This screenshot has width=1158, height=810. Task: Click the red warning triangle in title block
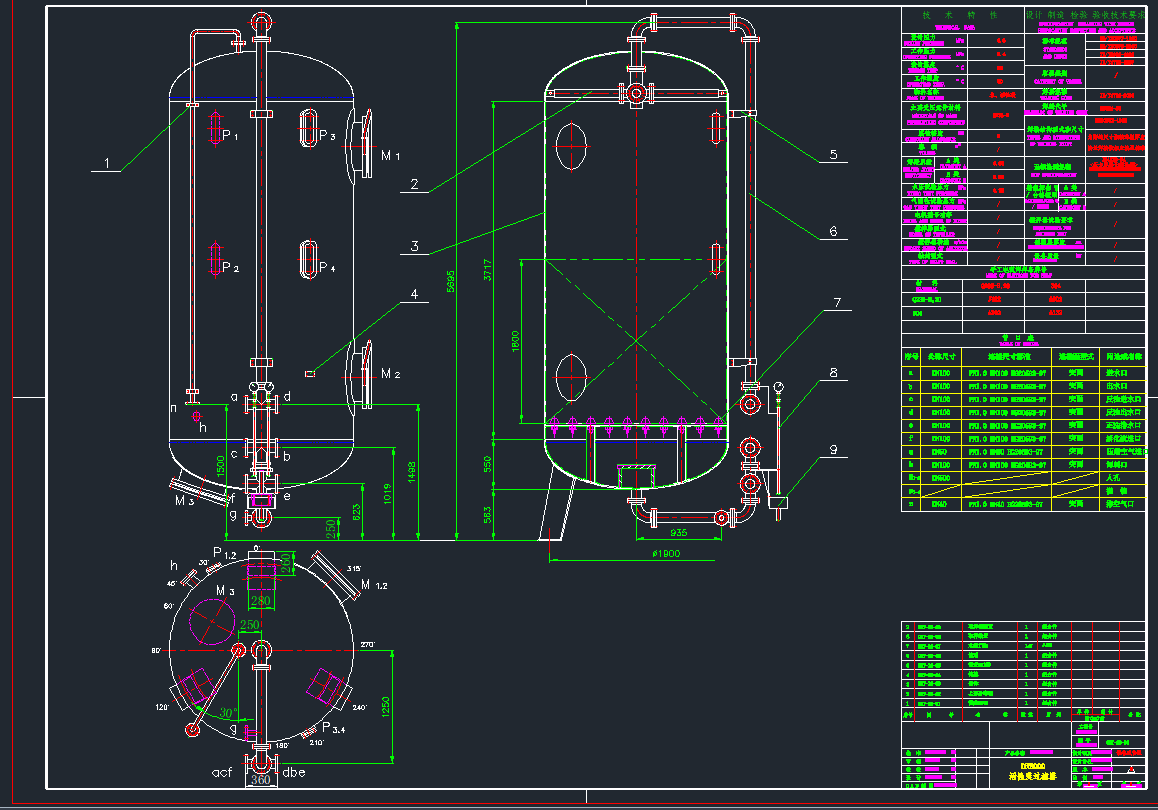click(1131, 771)
